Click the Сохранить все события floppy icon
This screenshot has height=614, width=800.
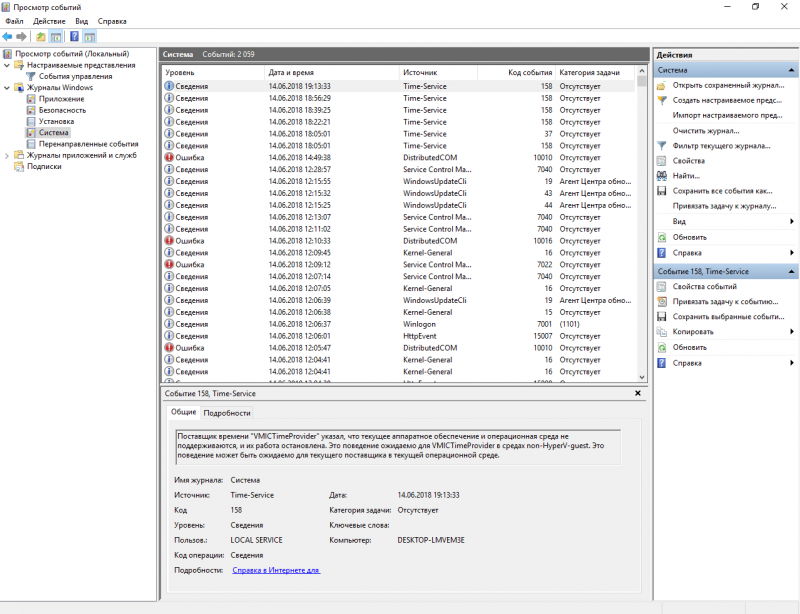(x=662, y=191)
